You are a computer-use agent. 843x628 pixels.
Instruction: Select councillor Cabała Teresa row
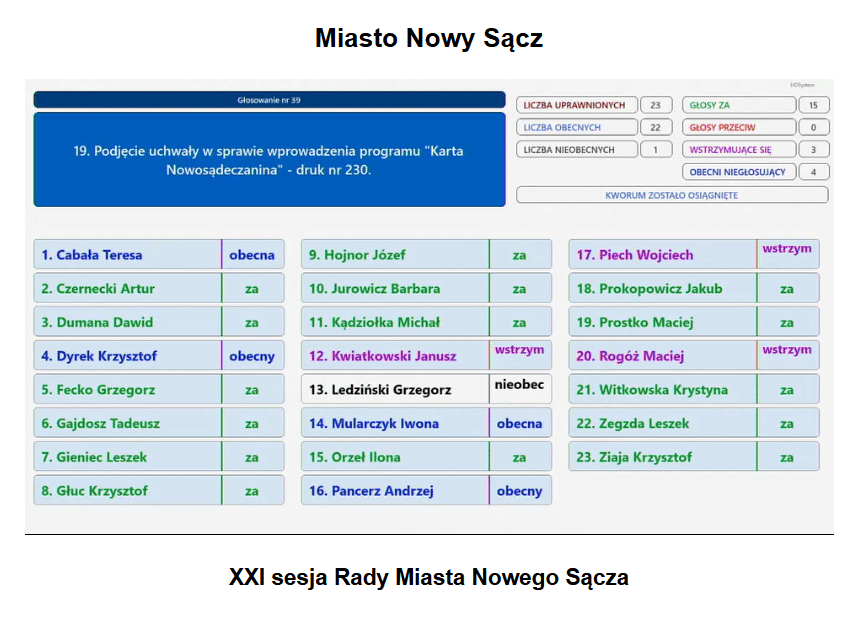[x=127, y=255]
